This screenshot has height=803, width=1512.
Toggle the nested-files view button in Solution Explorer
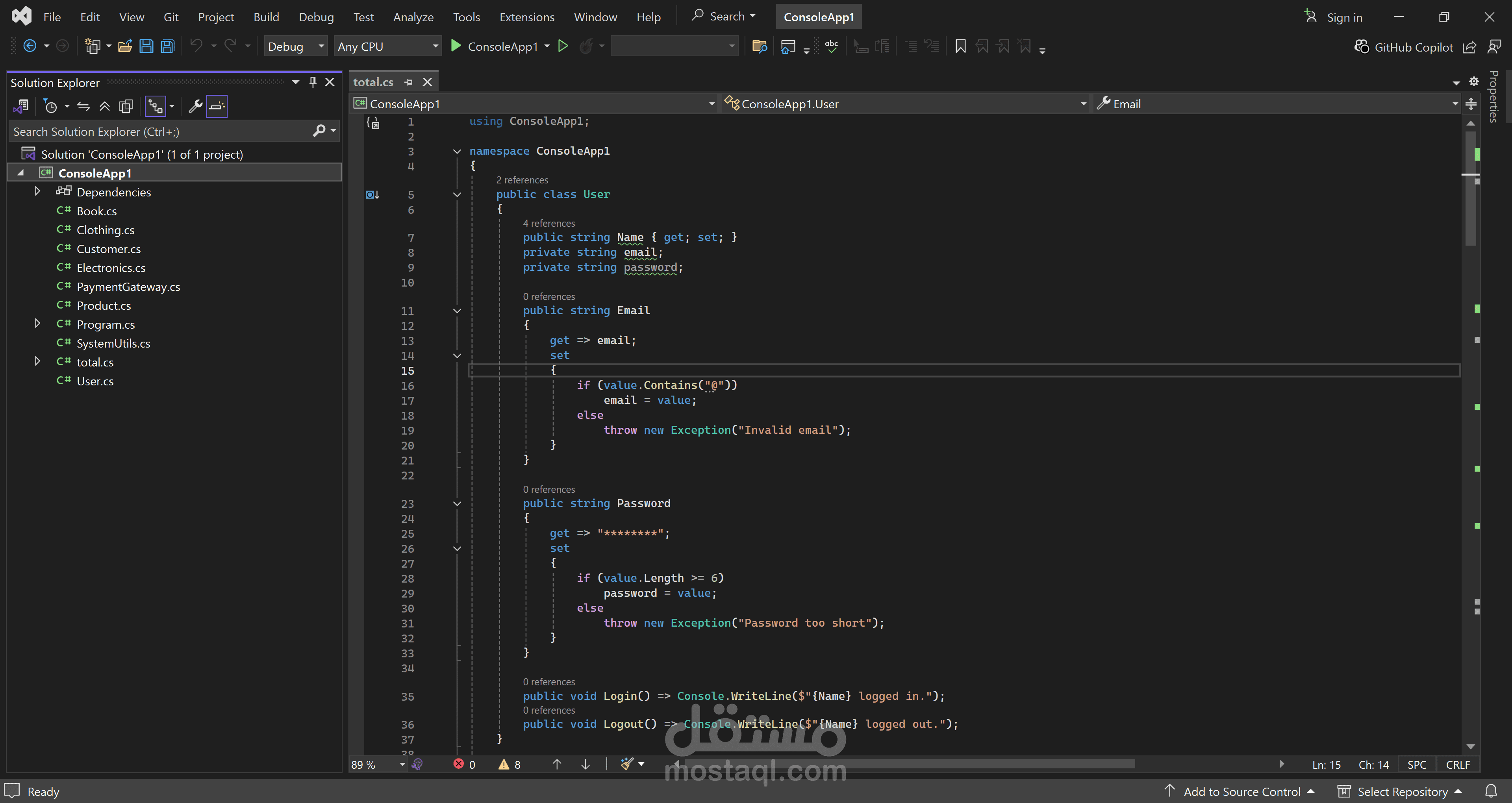pyautogui.click(x=156, y=106)
